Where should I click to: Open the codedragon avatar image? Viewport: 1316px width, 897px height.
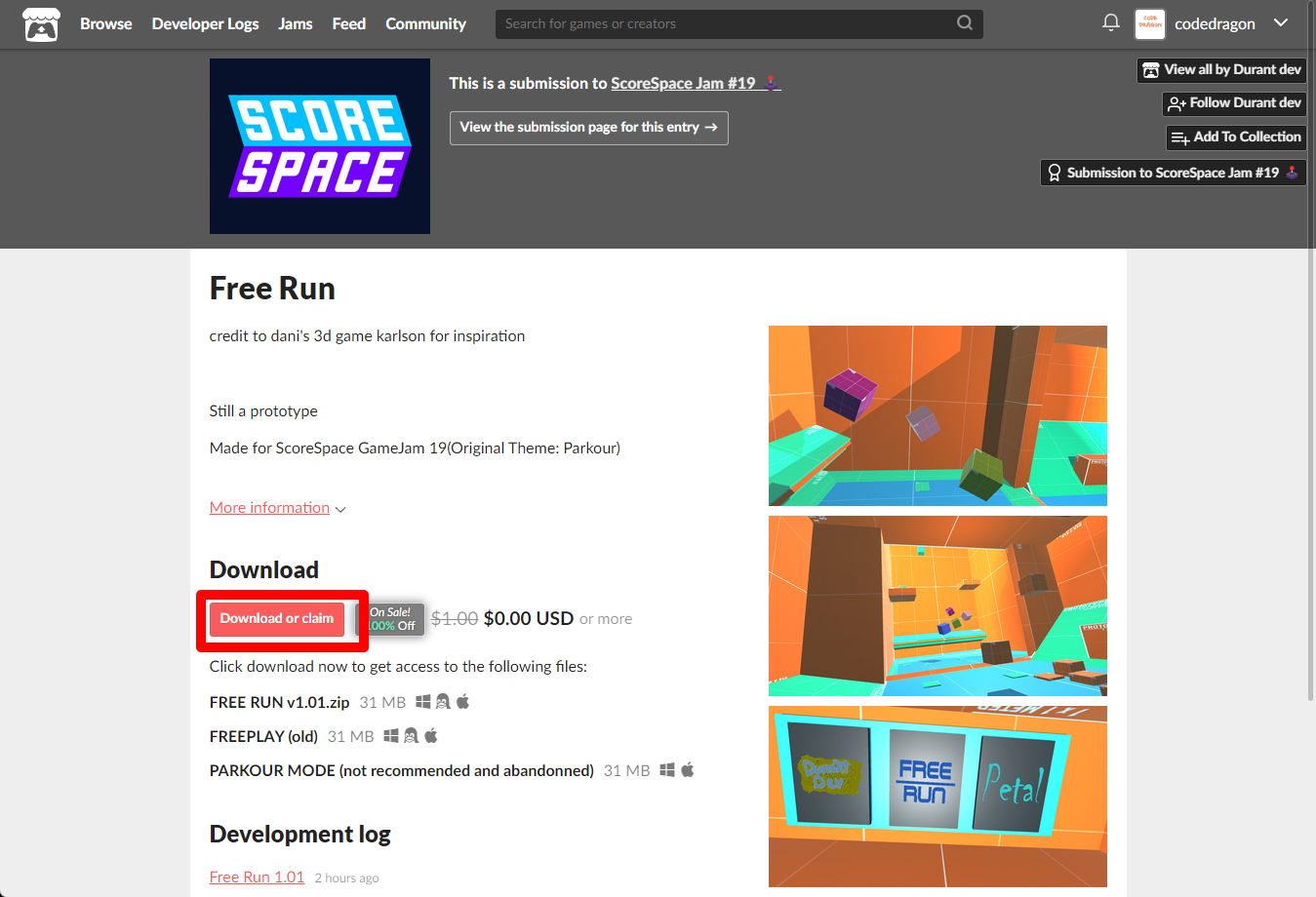click(x=1150, y=23)
